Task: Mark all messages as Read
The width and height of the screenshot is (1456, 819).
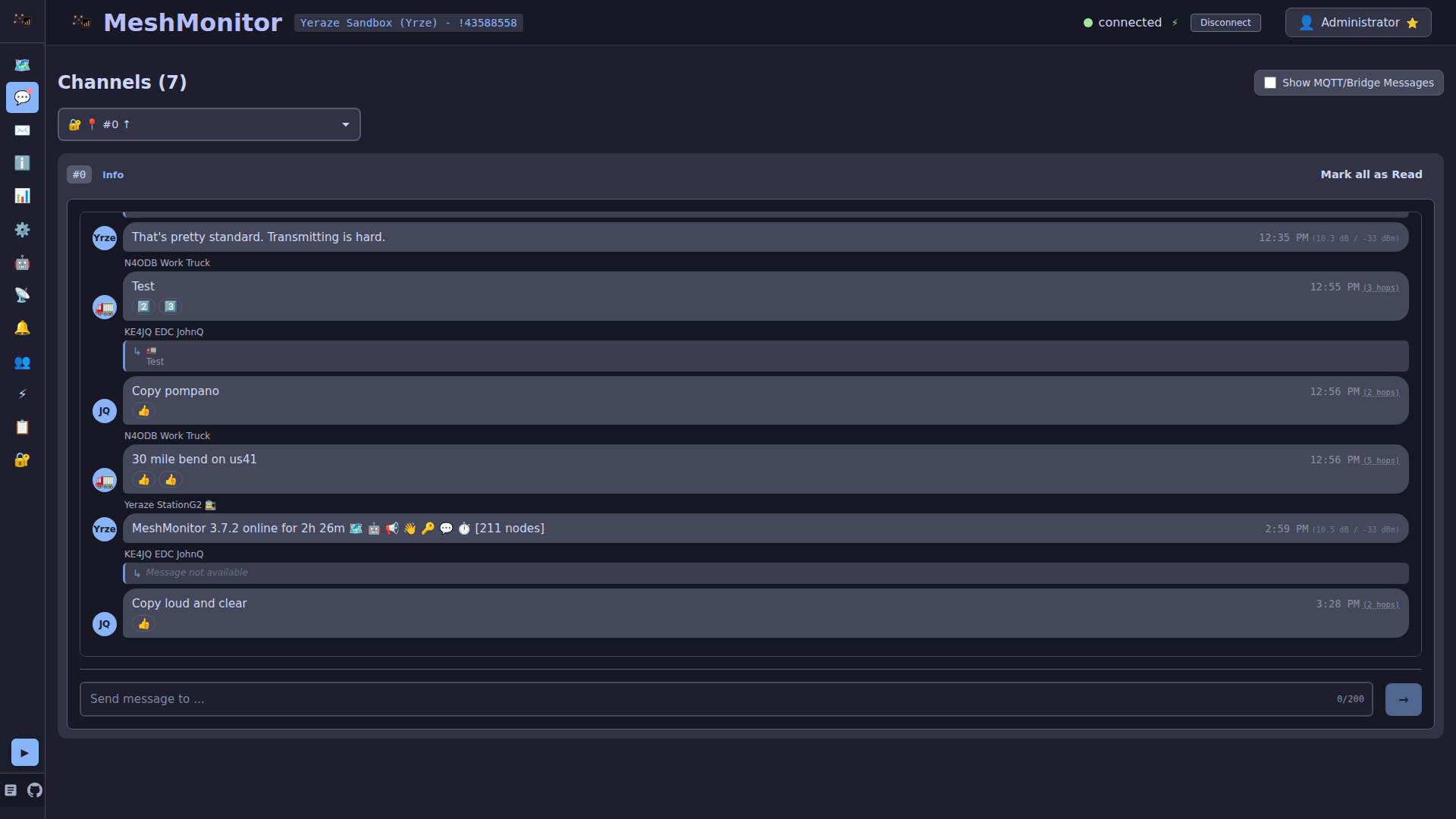Action: (1371, 174)
